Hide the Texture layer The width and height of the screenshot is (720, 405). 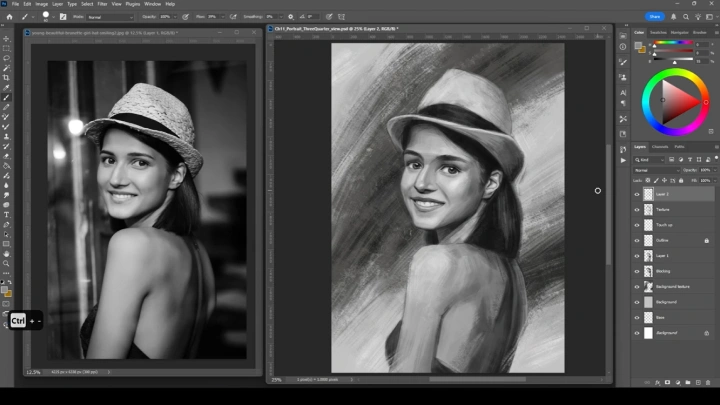637,210
